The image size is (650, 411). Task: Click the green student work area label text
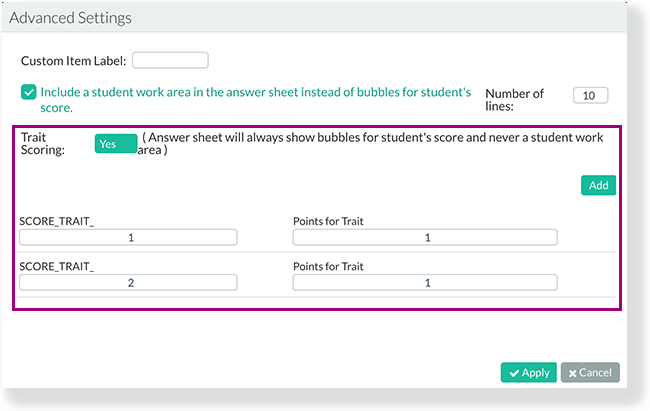[255, 100]
